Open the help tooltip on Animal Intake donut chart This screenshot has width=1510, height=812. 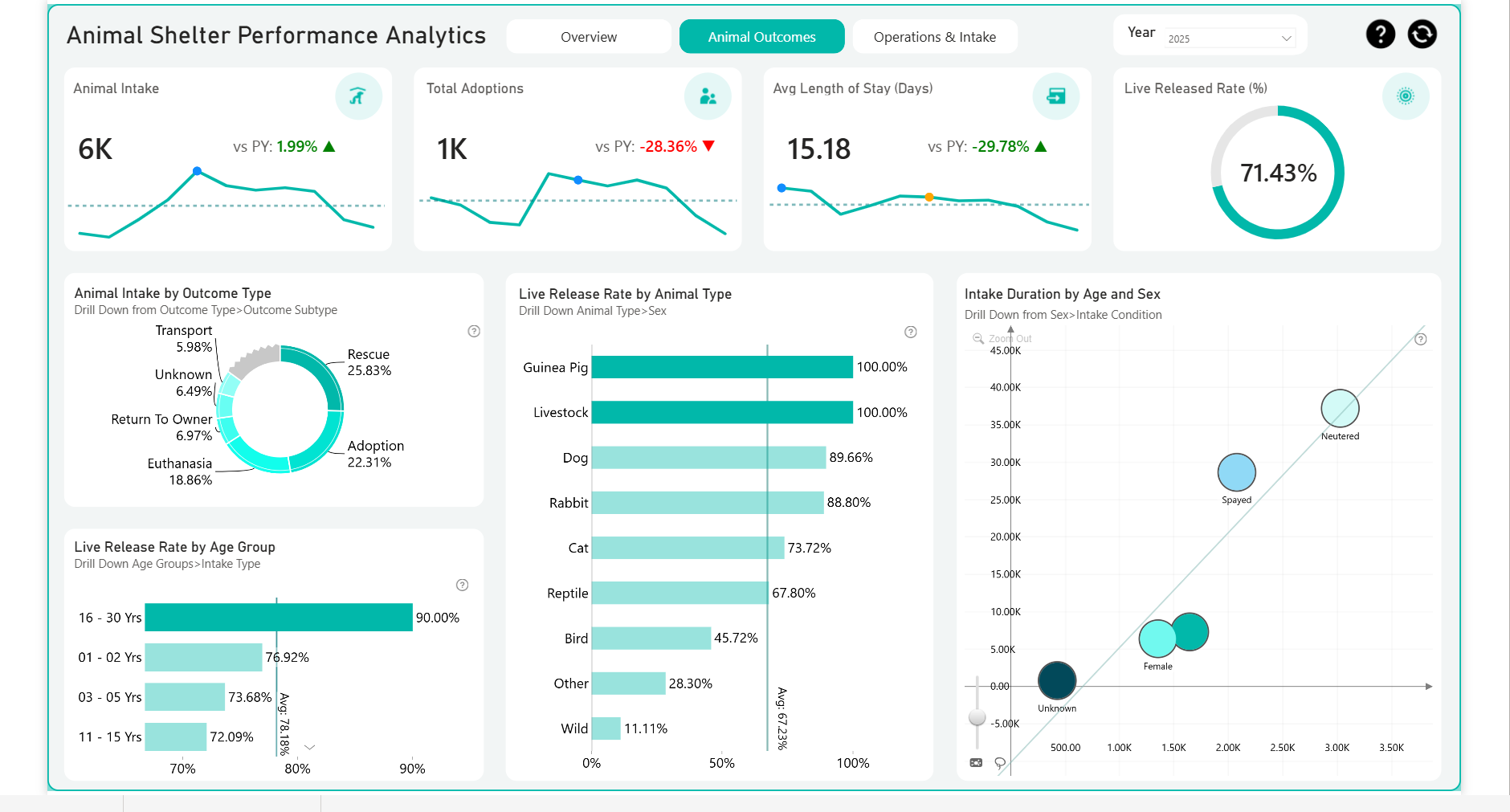pos(473,331)
